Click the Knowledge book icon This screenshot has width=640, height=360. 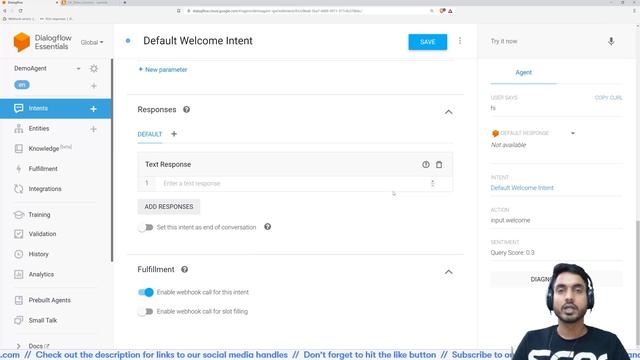18,149
